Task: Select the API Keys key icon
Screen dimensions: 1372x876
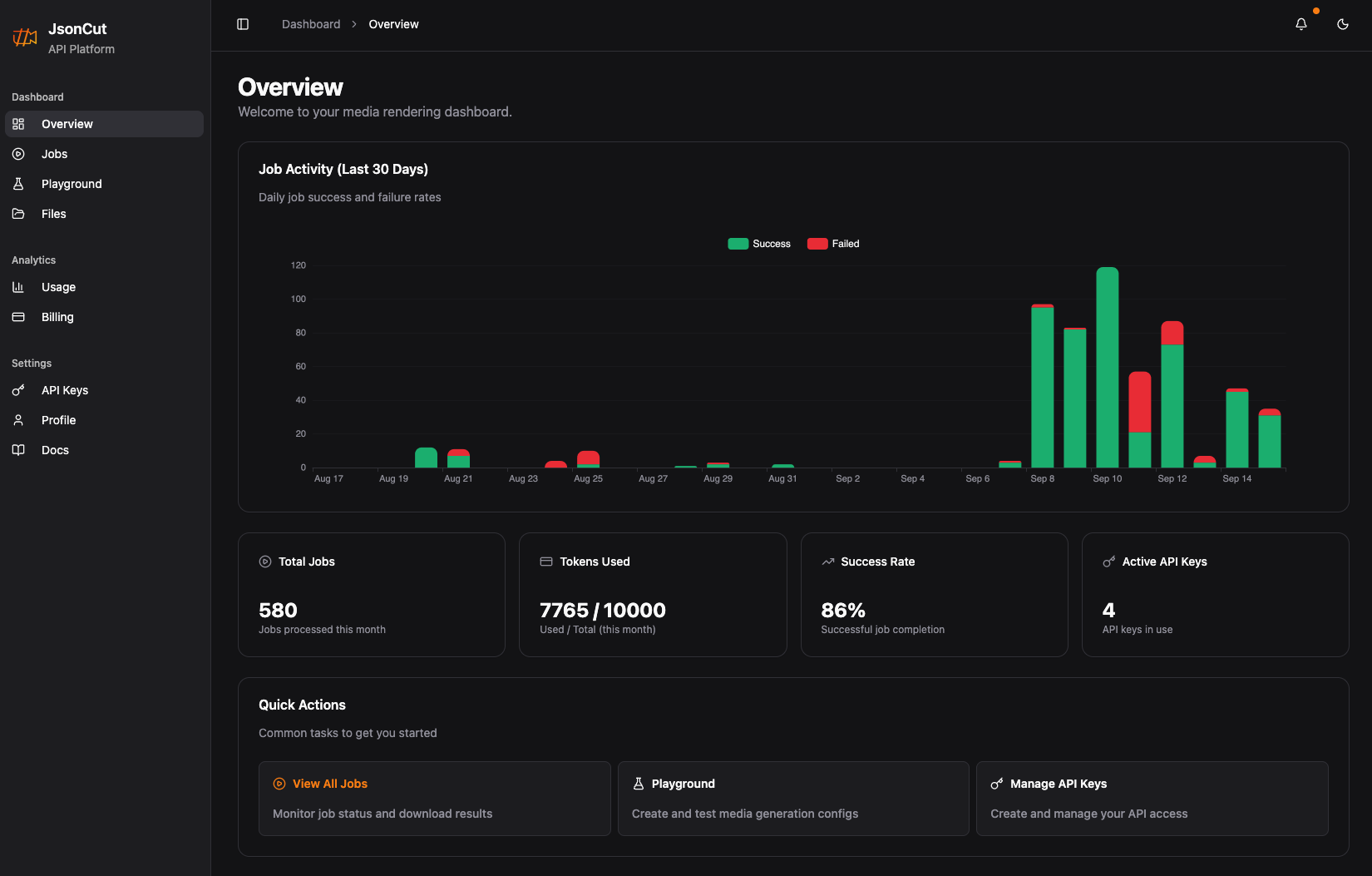Action: pyautogui.click(x=18, y=390)
